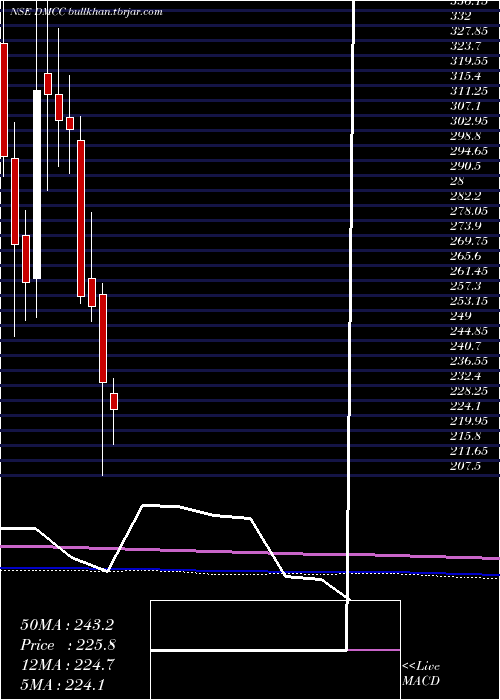Viewport: 500px width, 700px height.
Task: Click the 269.75 price axis label
Action: (468, 241)
